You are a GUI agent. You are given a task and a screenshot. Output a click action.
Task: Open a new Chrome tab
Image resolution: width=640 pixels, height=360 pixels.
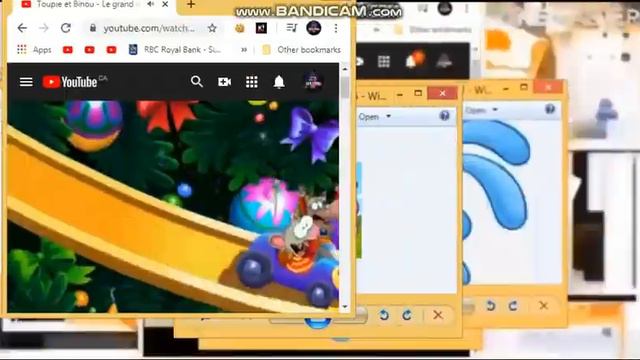[191, 5]
